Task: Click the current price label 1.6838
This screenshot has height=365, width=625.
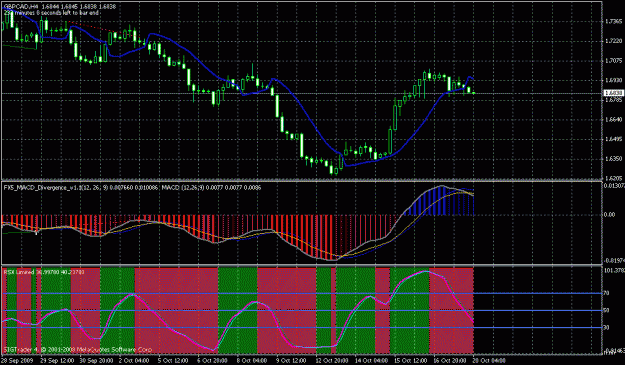Action: click(614, 93)
